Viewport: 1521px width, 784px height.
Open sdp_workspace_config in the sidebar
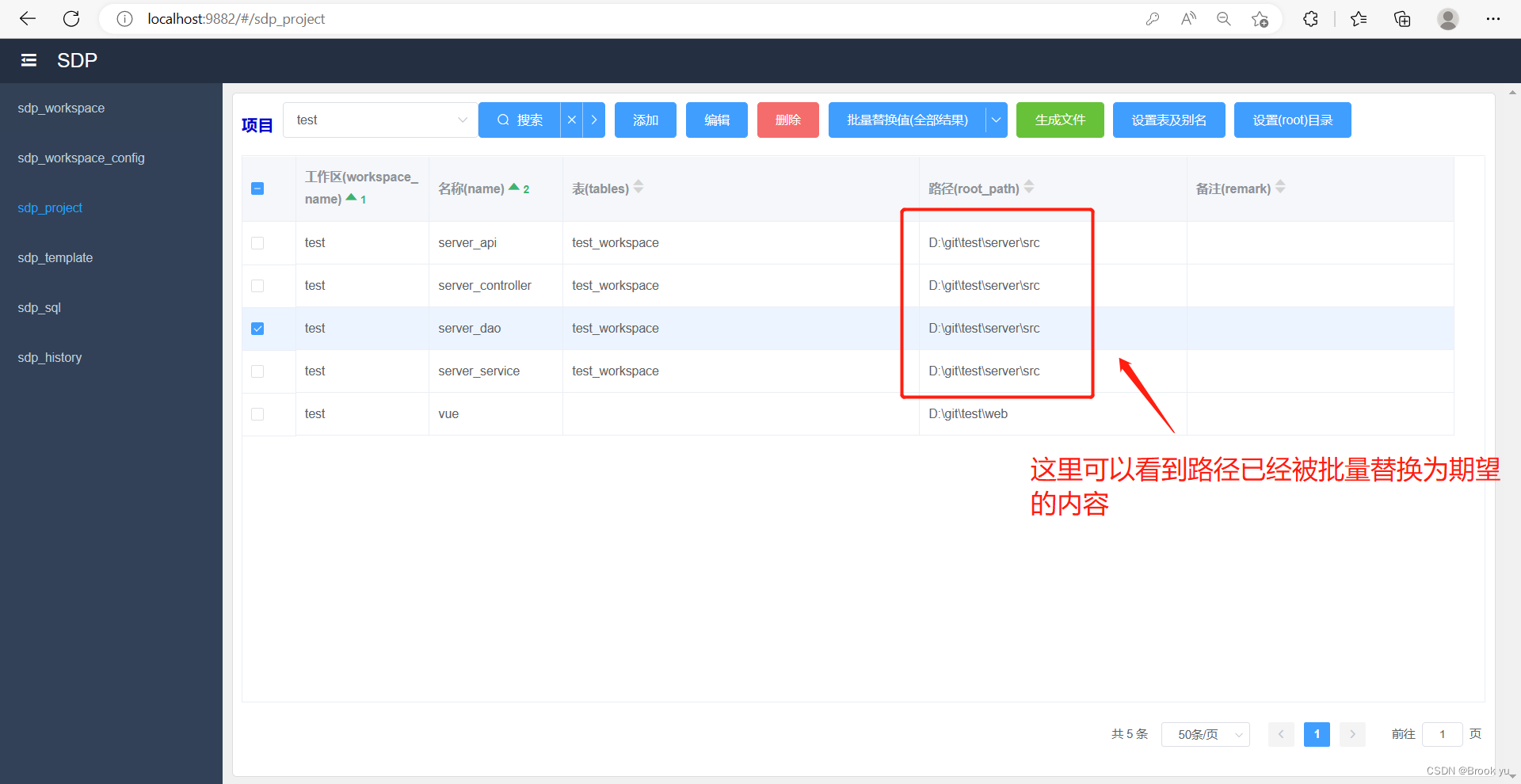tap(81, 158)
